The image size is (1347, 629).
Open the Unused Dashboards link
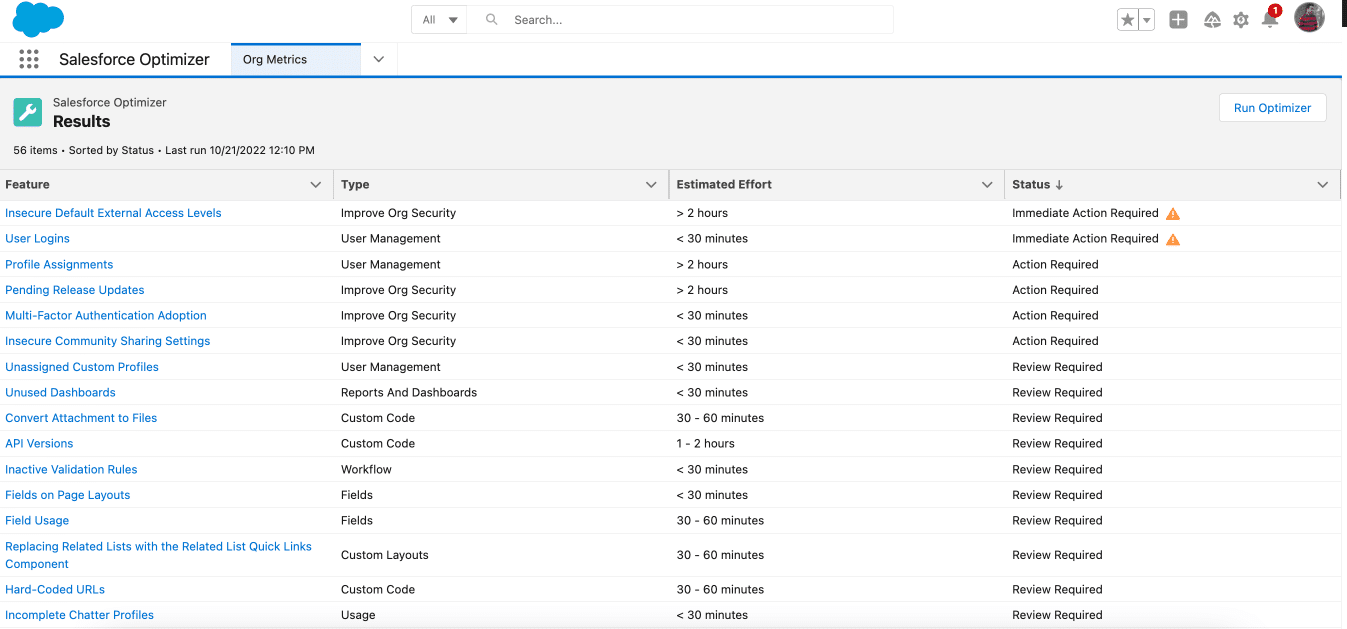tap(60, 393)
